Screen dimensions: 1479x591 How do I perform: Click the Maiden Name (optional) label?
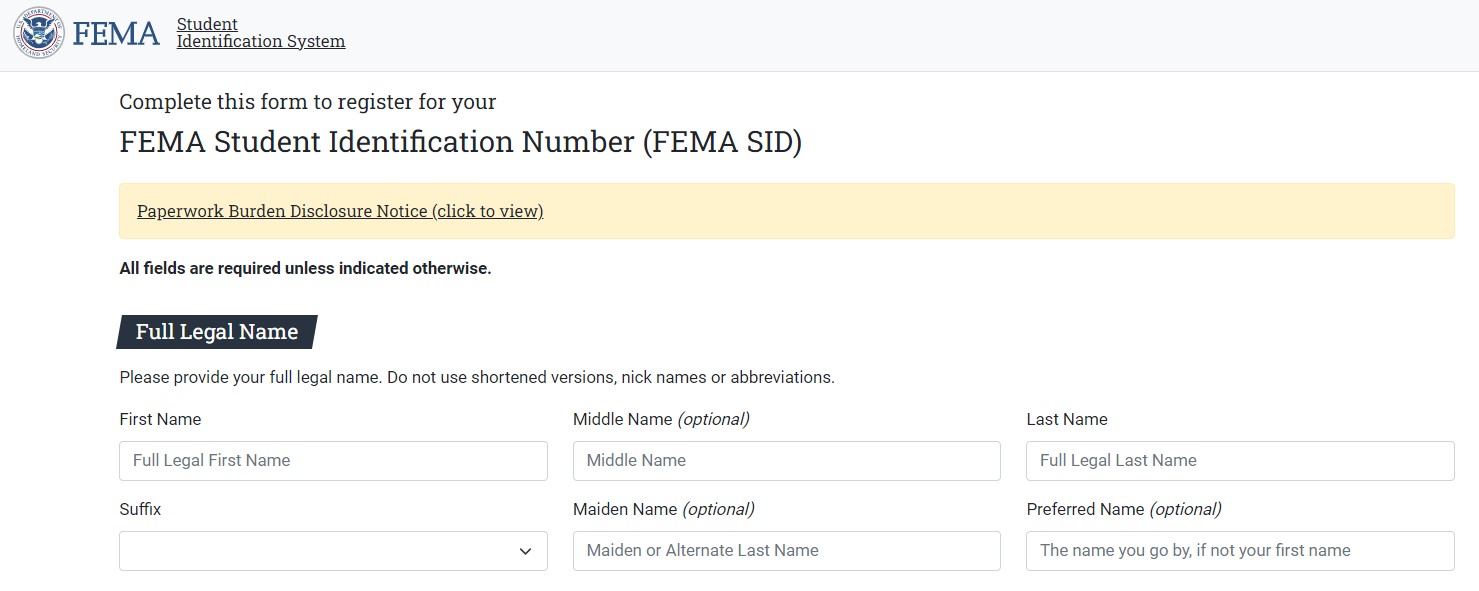[663, 509]
